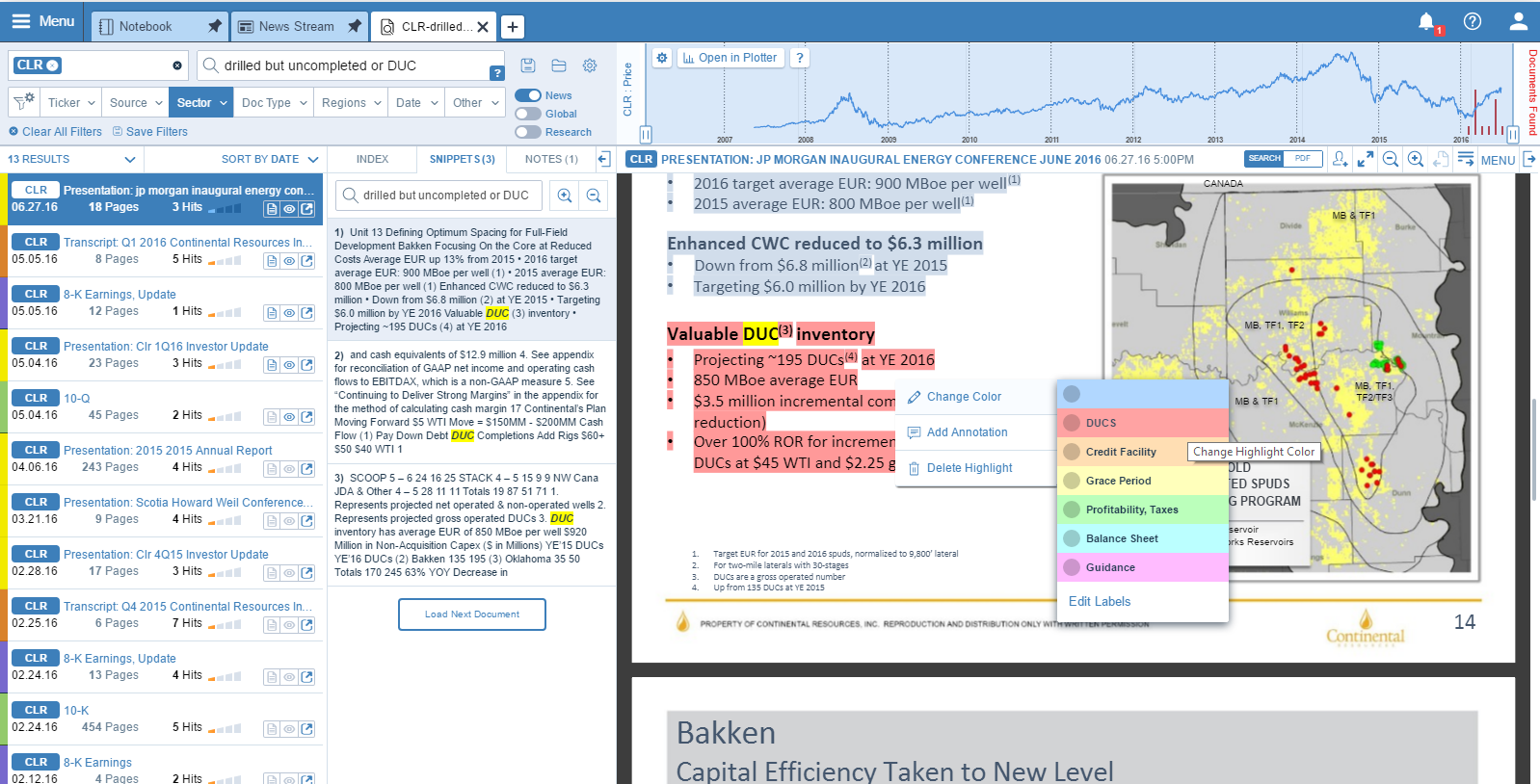
Task: Toggle the News switch
Action: 528,95
